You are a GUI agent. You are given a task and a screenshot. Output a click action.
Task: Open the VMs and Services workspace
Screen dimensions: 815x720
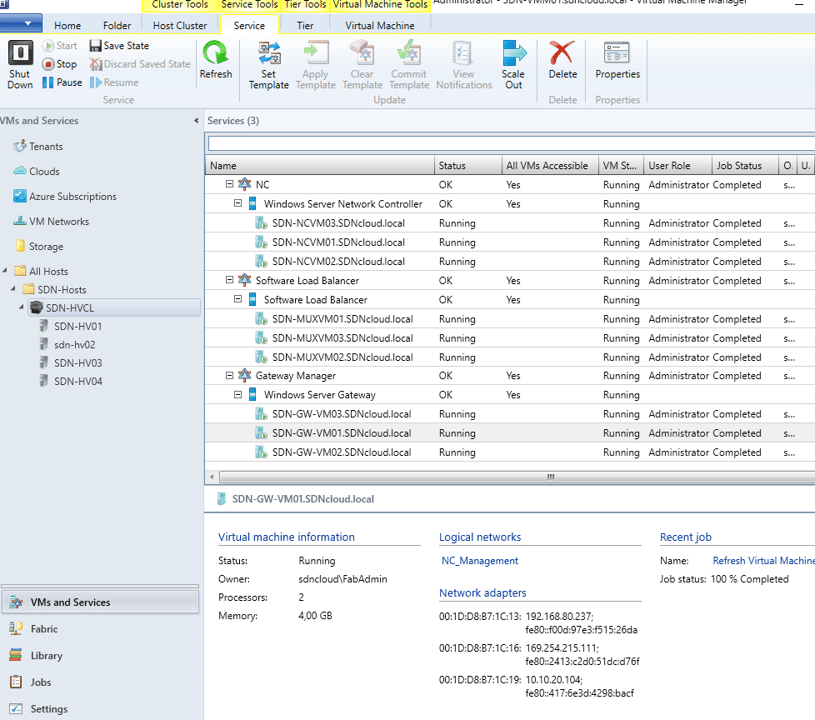coord(100,602)
